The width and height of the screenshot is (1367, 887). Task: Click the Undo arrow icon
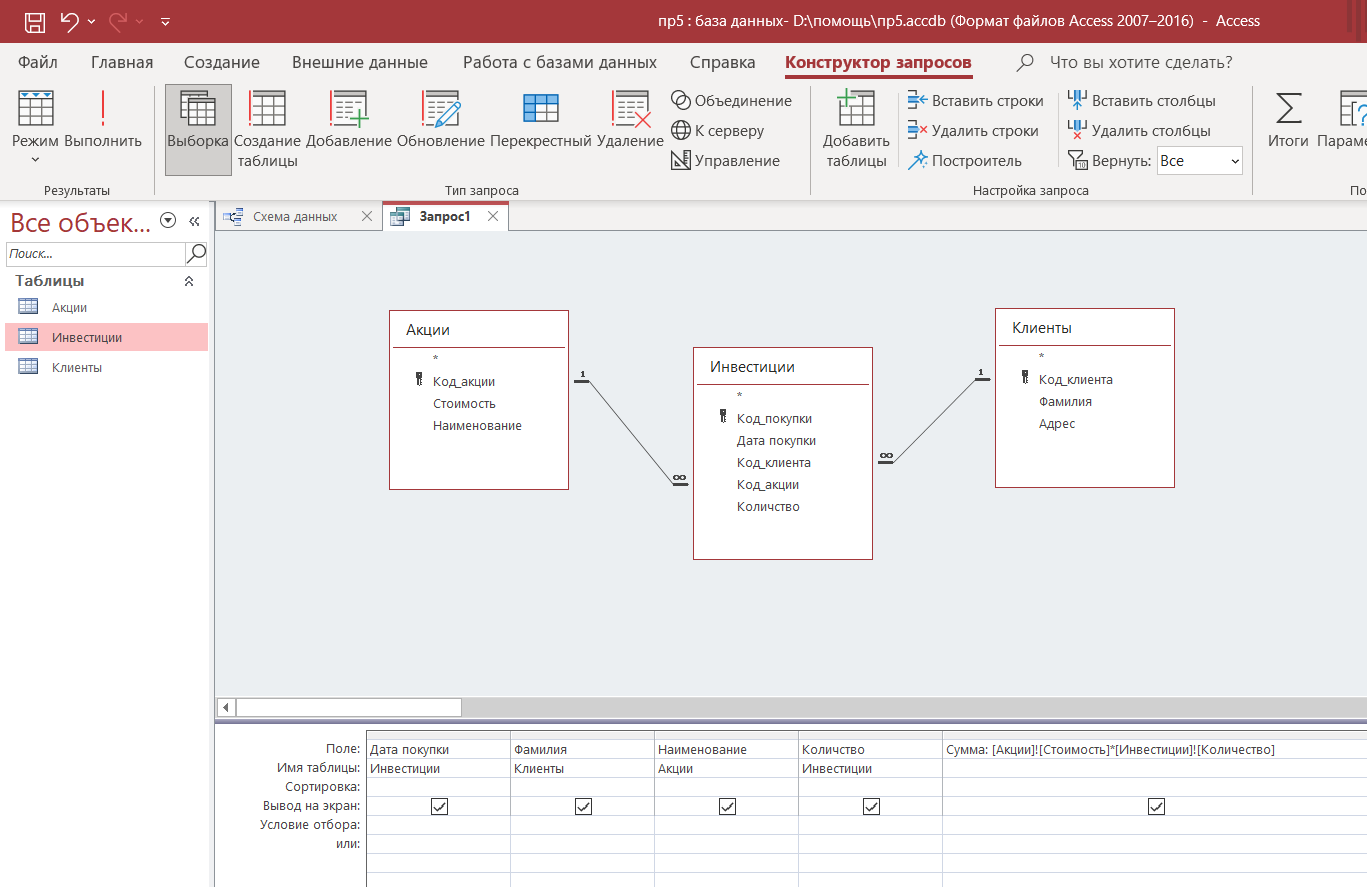[x=69, y=20]
